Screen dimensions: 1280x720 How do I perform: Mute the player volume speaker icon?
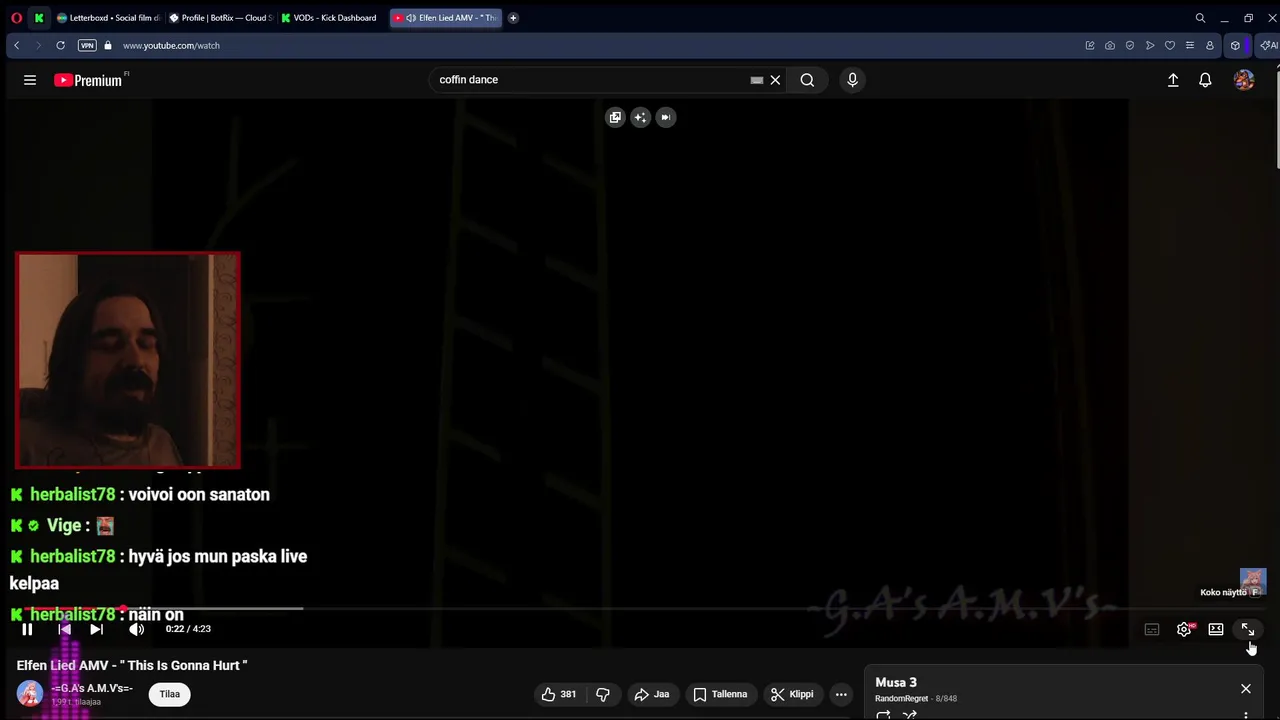[x=137, y=629]
